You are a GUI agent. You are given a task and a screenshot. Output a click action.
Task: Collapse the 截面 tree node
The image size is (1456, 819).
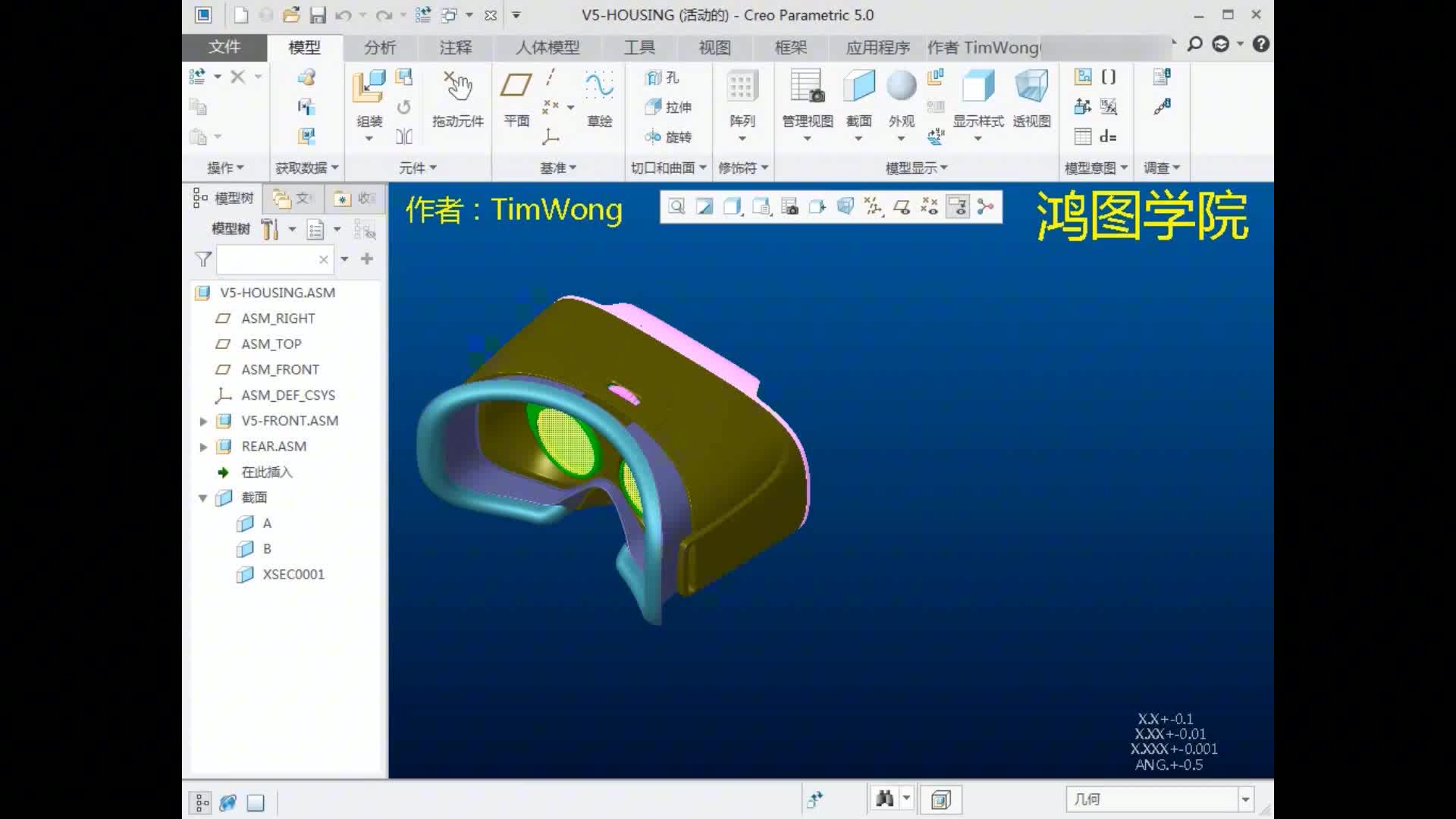click(203, 498)
